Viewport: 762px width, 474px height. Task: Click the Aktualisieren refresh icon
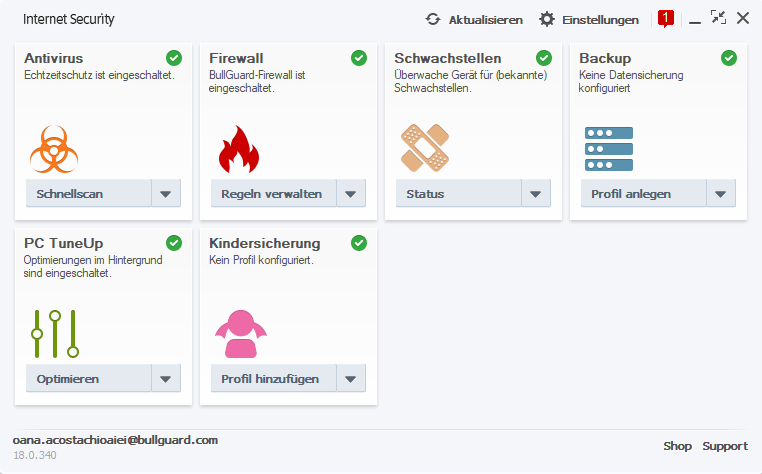433,19
